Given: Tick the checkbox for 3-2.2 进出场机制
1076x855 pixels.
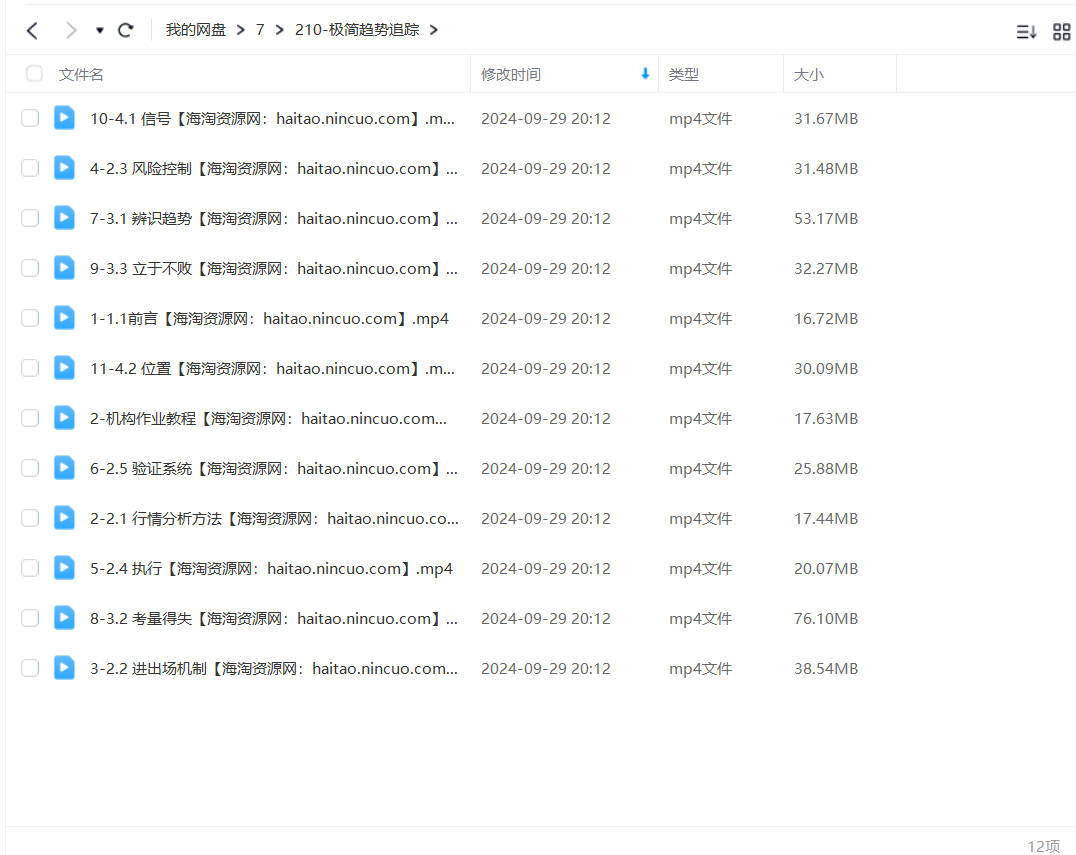Looking at the screenshot, I should [30, 668].
